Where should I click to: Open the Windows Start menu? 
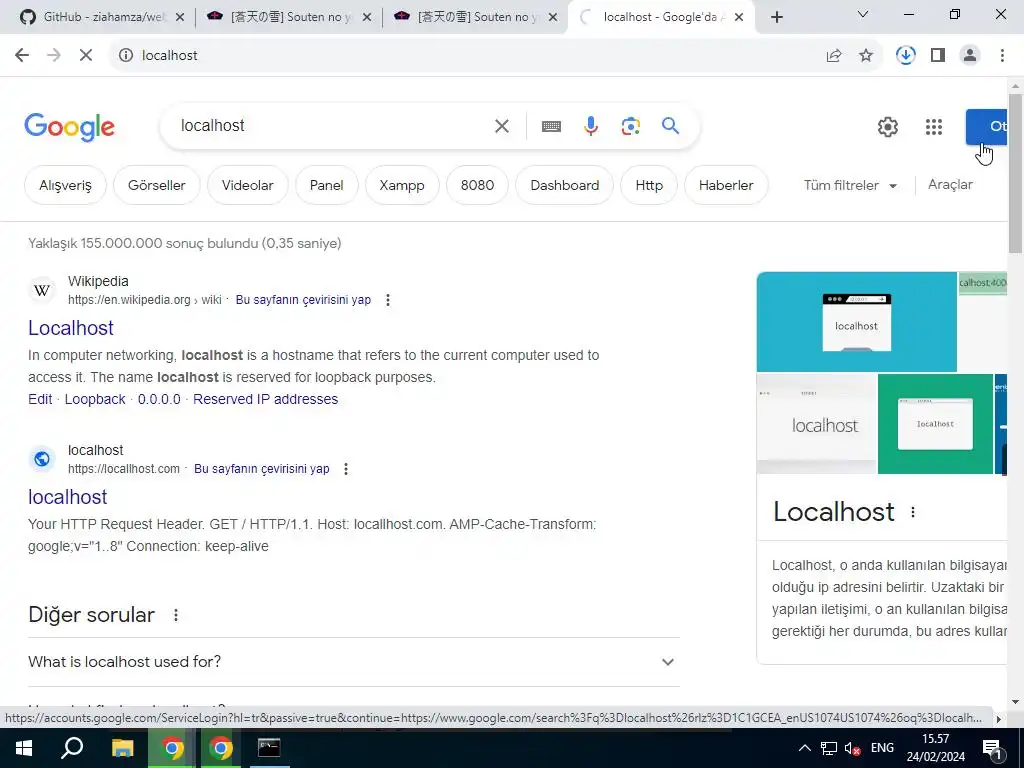coord(24,748)
